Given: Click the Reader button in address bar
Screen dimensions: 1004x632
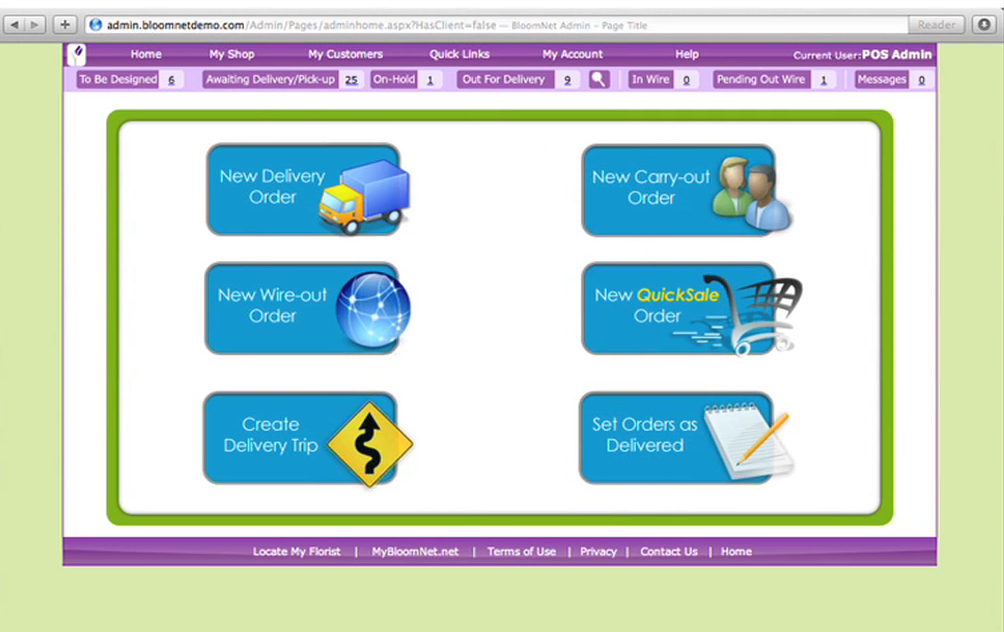Looking at the screenshot, I should pyautogui.click(x=936, y=25).
